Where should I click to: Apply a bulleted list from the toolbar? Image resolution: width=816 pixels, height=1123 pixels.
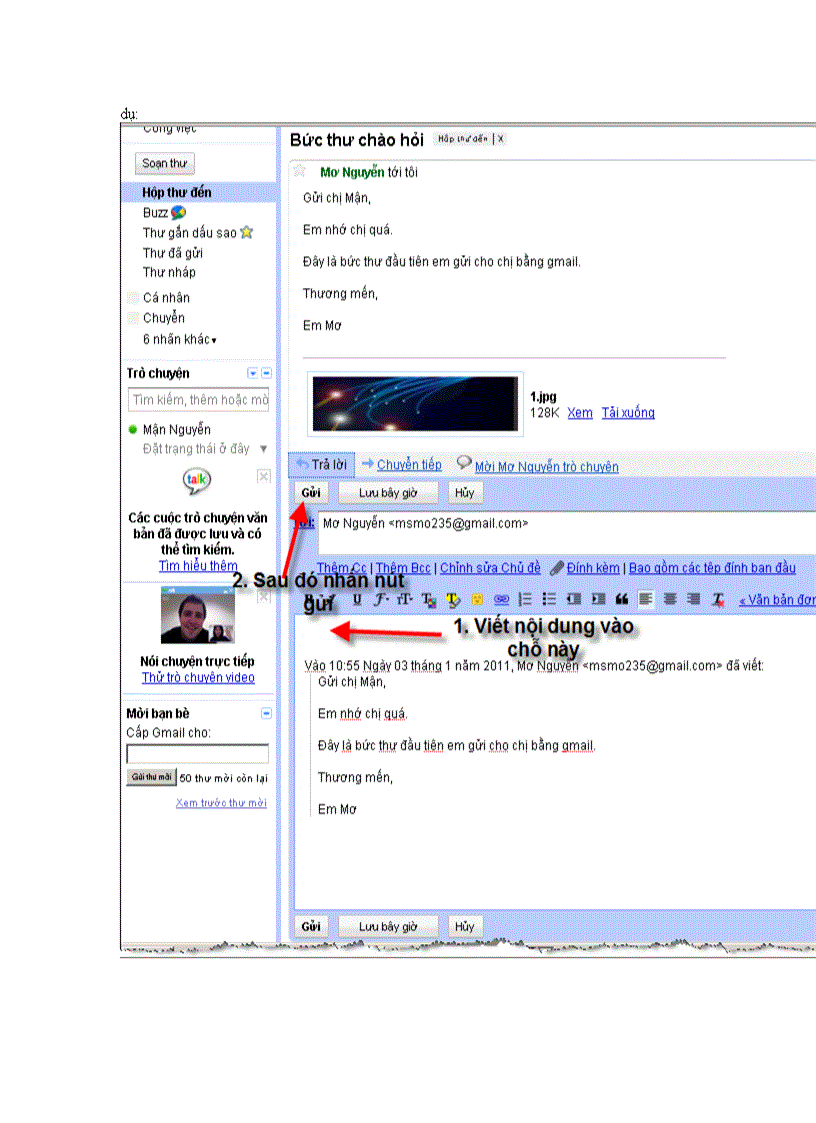point(548,599)
